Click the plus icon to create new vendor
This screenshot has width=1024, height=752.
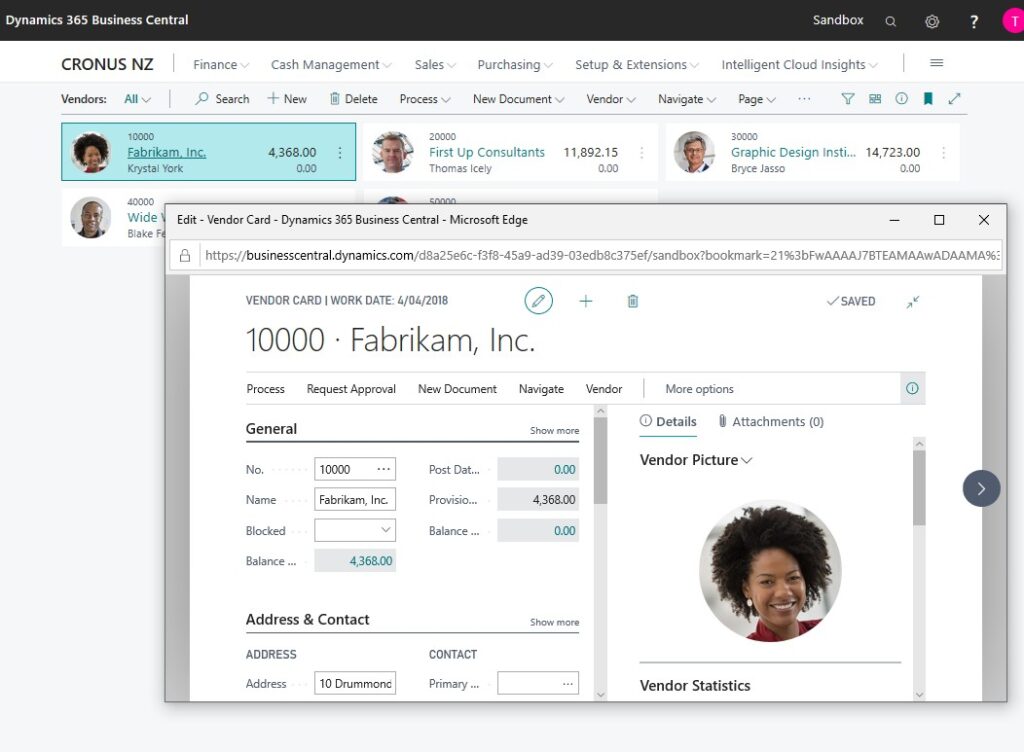585,301
